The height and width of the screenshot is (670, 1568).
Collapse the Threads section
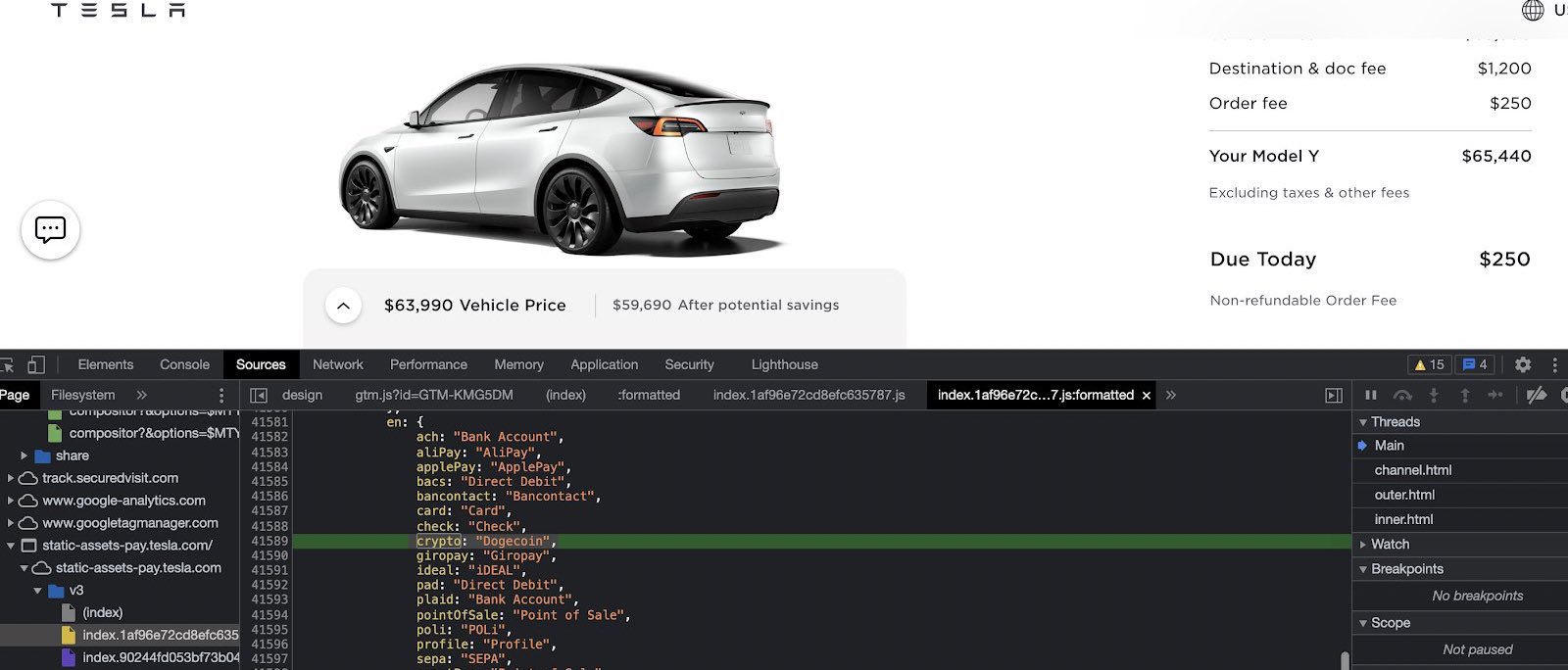click(x=1362, y=422)
